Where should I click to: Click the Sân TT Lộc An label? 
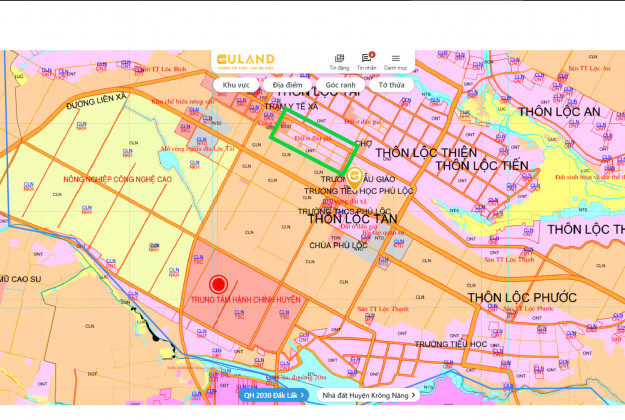pos(589,68)
